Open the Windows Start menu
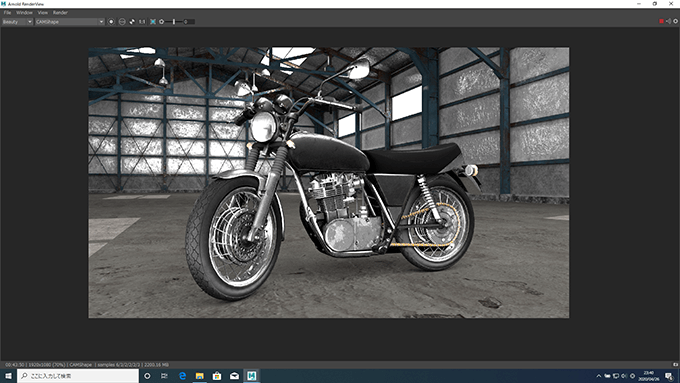Viewport: 680px width, 383px height. [8, 376]
